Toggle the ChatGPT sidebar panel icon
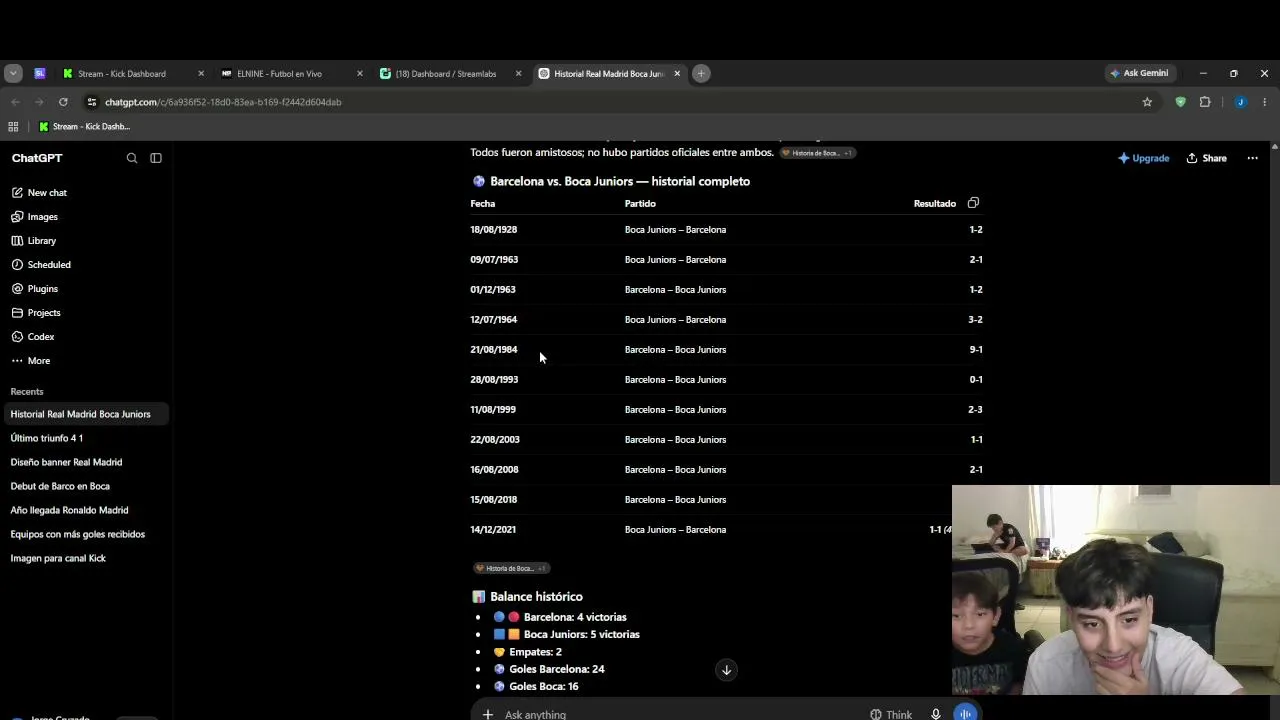The width and height of the screenshot is (1280, 720). (x=156, y=158)
